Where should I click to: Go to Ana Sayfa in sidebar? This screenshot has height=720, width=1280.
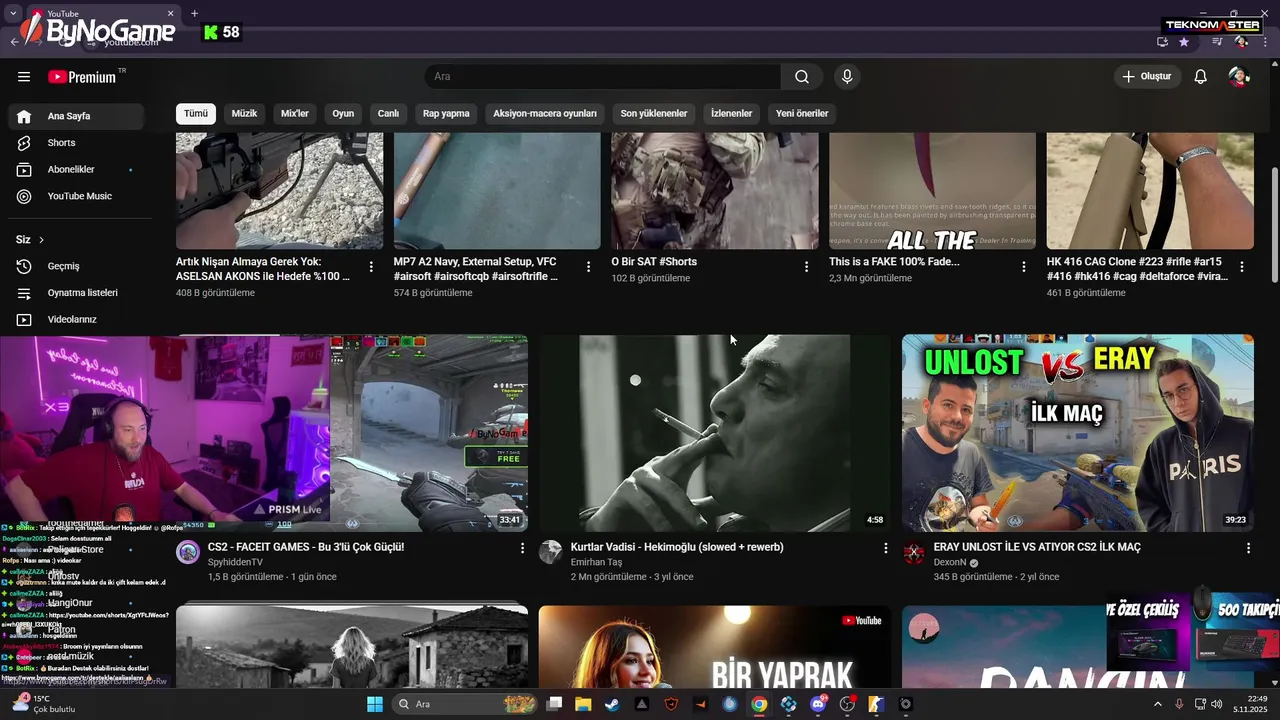(x=78, y=116)
